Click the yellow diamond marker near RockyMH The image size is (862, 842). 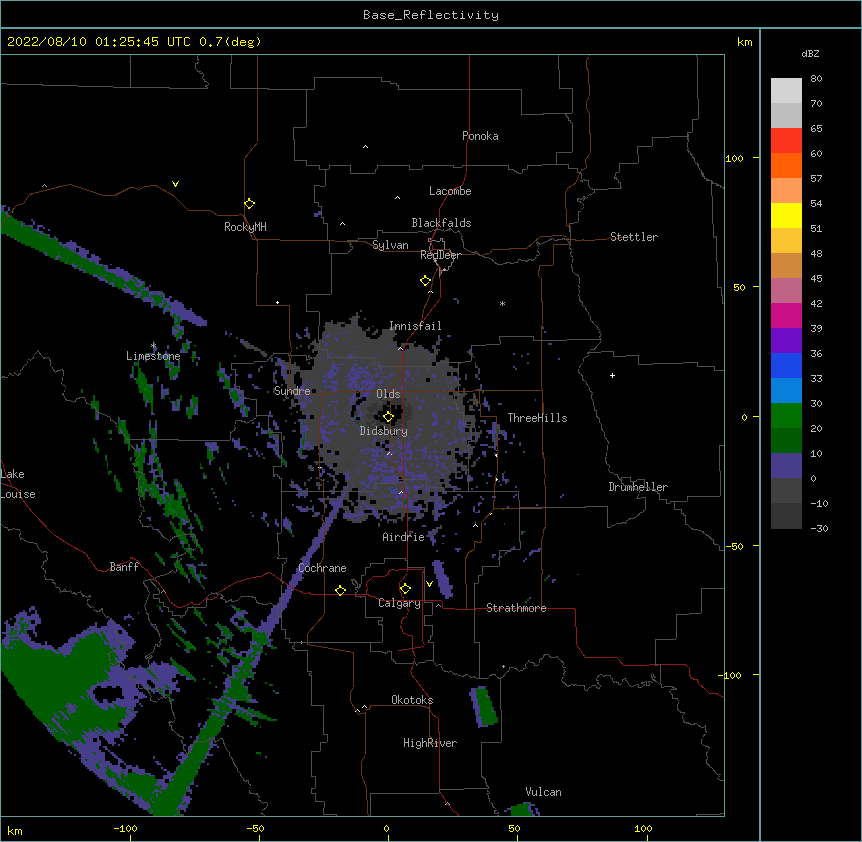(x=250, y=204)
